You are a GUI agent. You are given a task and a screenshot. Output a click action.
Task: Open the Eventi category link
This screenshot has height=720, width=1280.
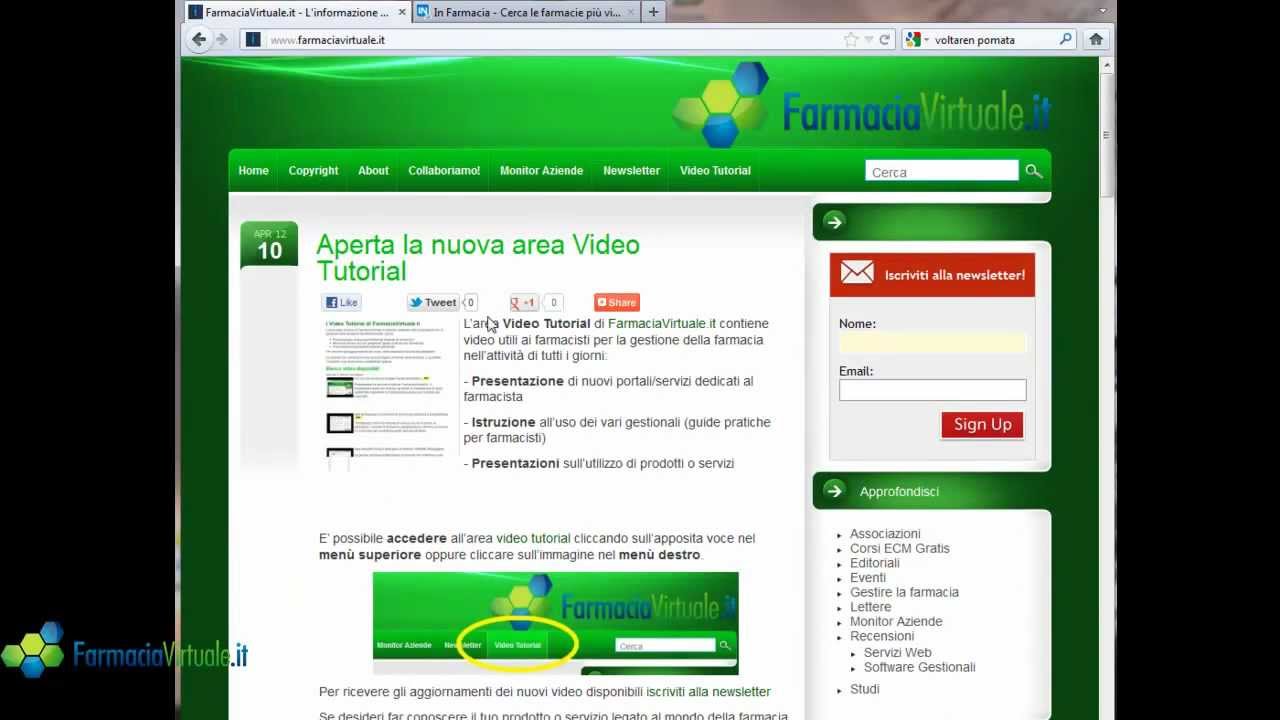(x=868, y=577)
